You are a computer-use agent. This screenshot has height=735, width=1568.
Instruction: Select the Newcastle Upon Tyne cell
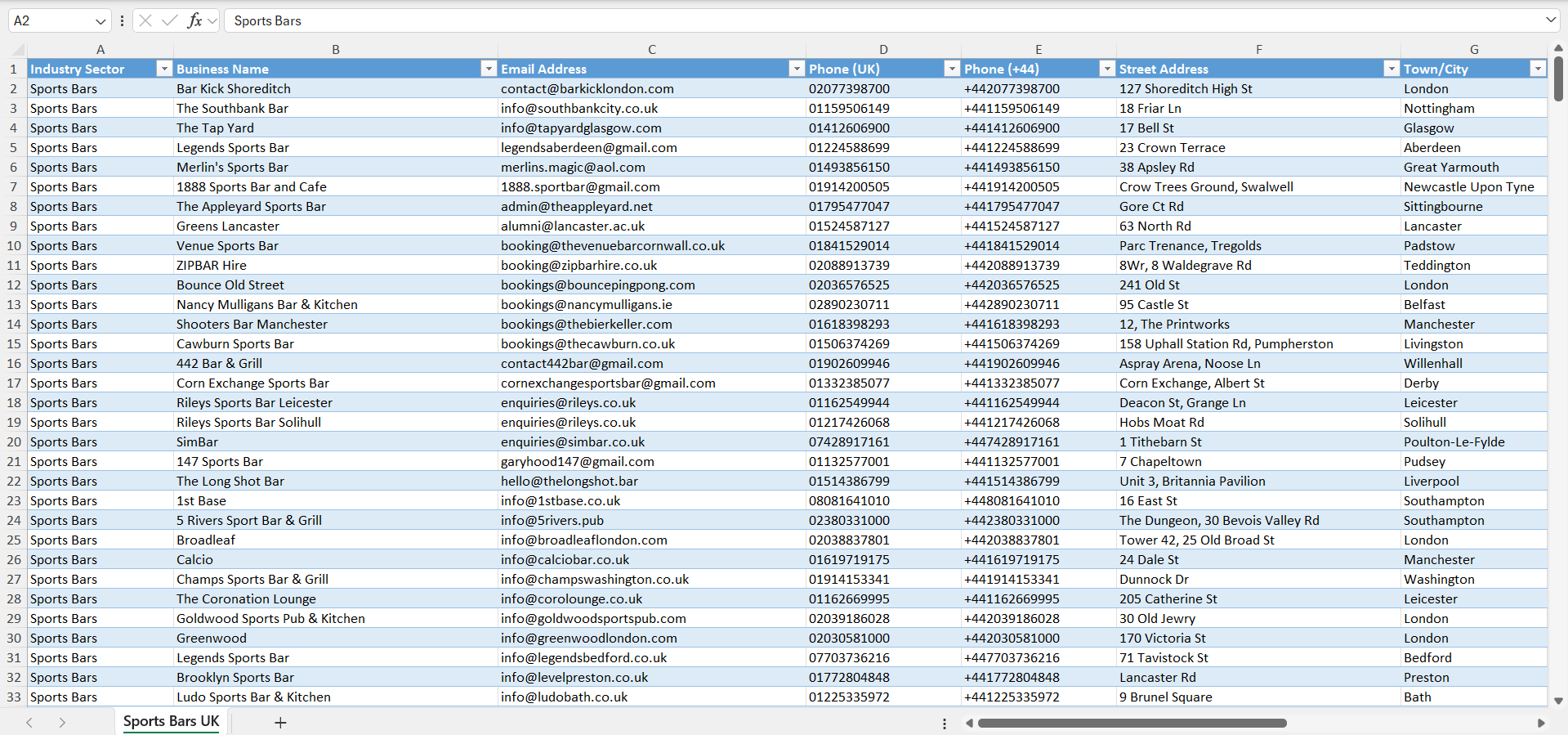point(1474,187)
